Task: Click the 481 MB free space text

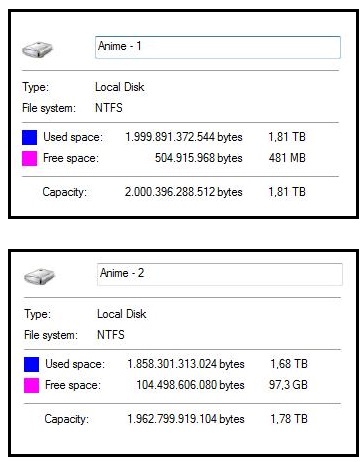Action: pyautogui.click(x=287, y=158)
